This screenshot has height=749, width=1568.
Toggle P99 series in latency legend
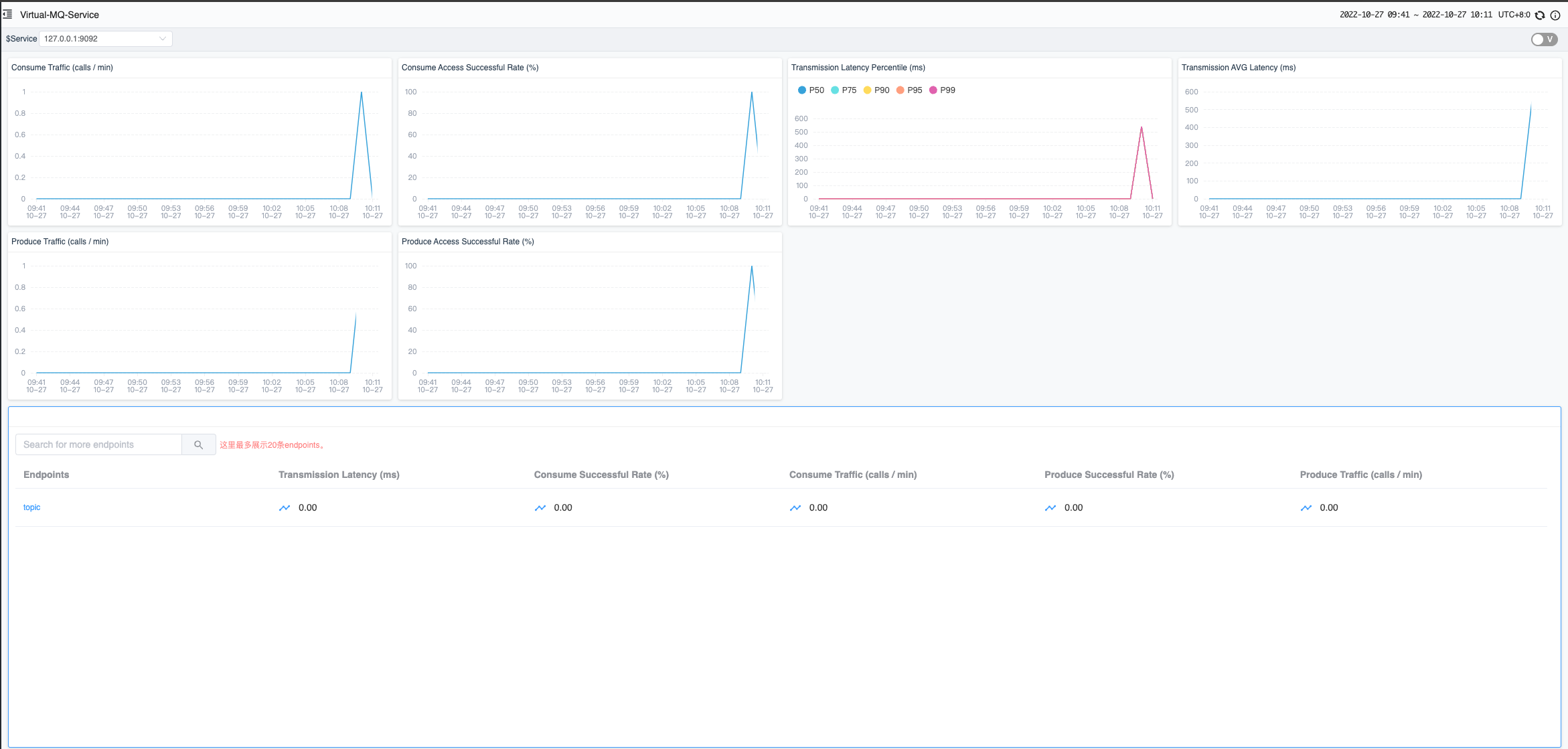942,90
